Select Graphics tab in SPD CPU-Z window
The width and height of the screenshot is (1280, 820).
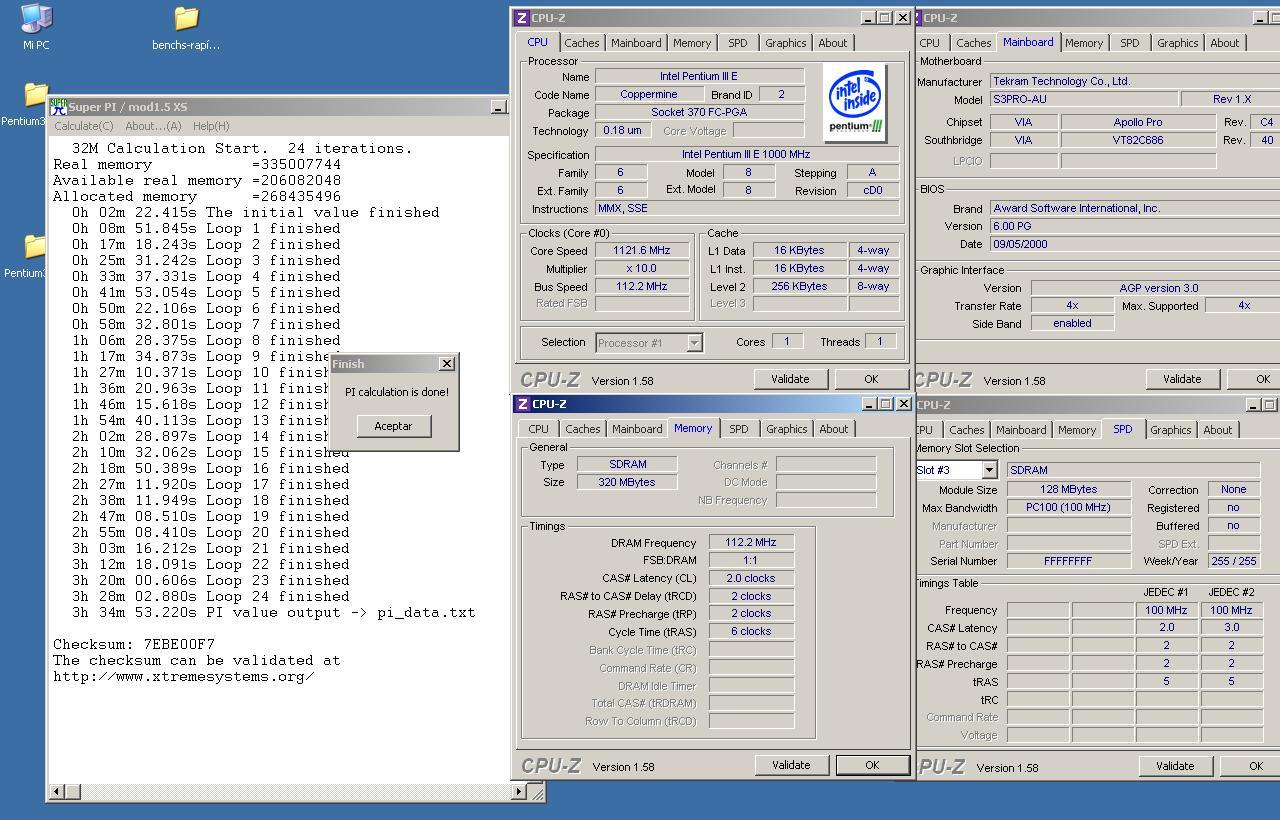[x=1170, y=430]
